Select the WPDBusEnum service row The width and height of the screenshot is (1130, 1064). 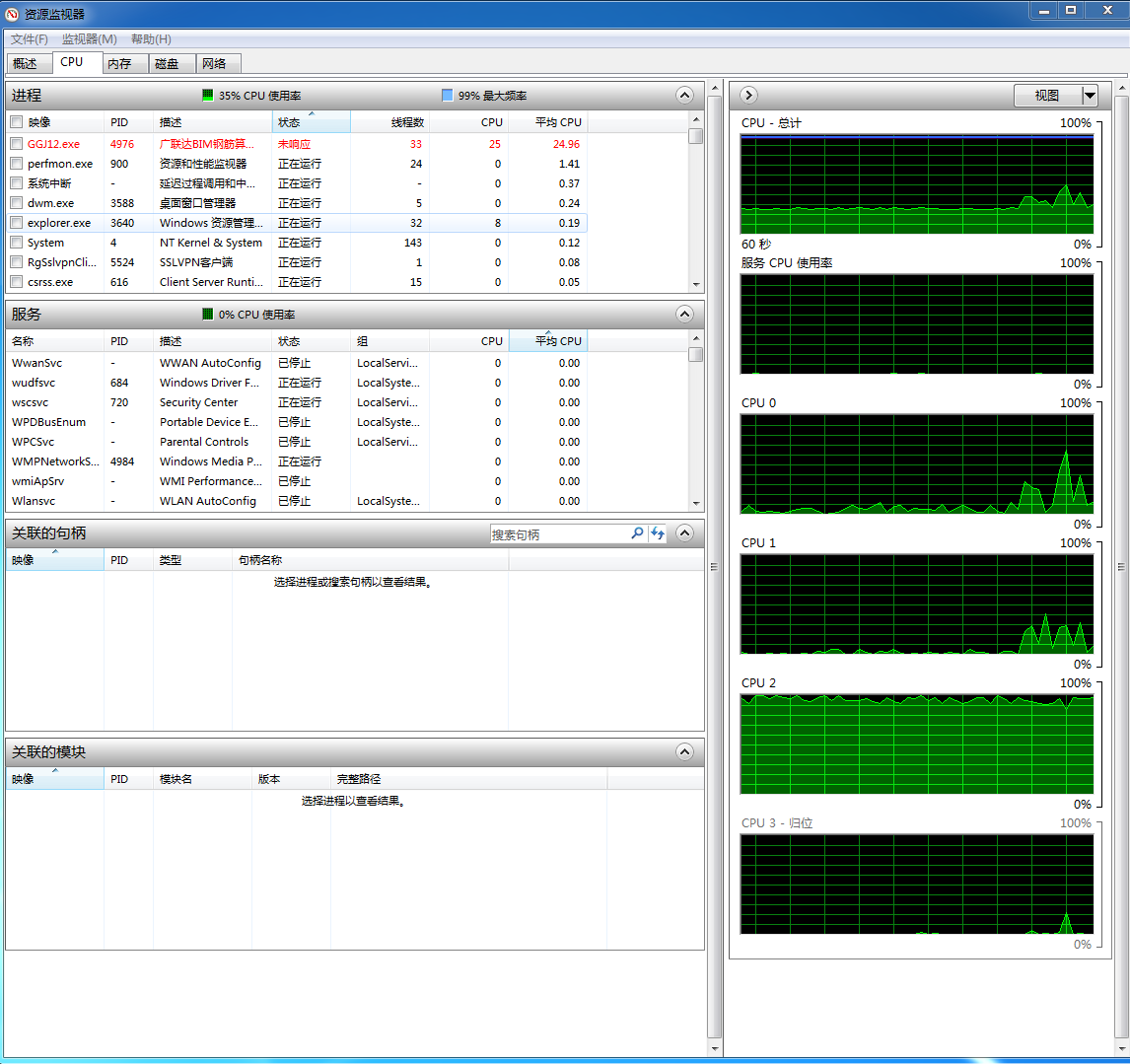click(297, 422)
